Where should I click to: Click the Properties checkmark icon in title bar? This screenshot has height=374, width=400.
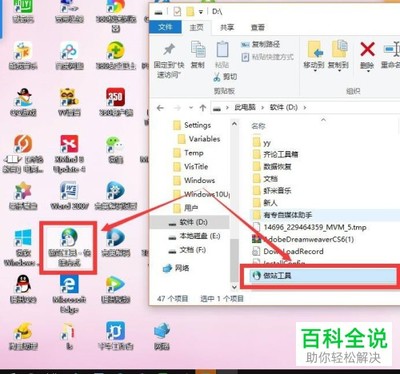[177, 12]
